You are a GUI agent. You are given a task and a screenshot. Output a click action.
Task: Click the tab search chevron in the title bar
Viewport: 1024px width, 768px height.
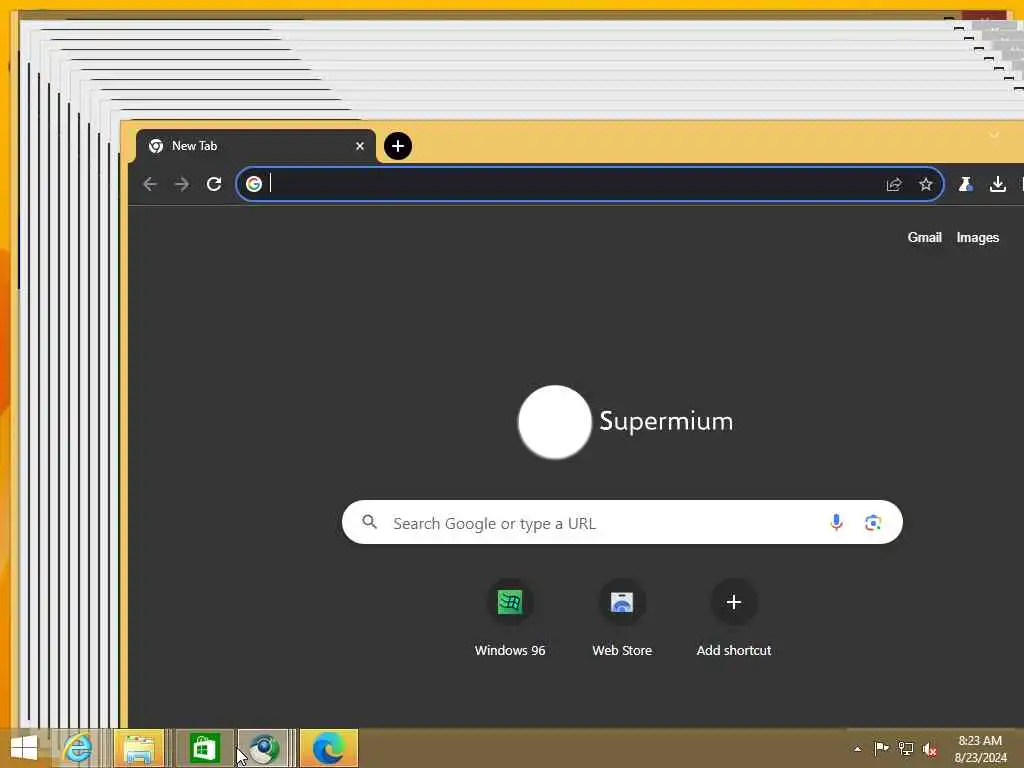[x=994, y=135]
